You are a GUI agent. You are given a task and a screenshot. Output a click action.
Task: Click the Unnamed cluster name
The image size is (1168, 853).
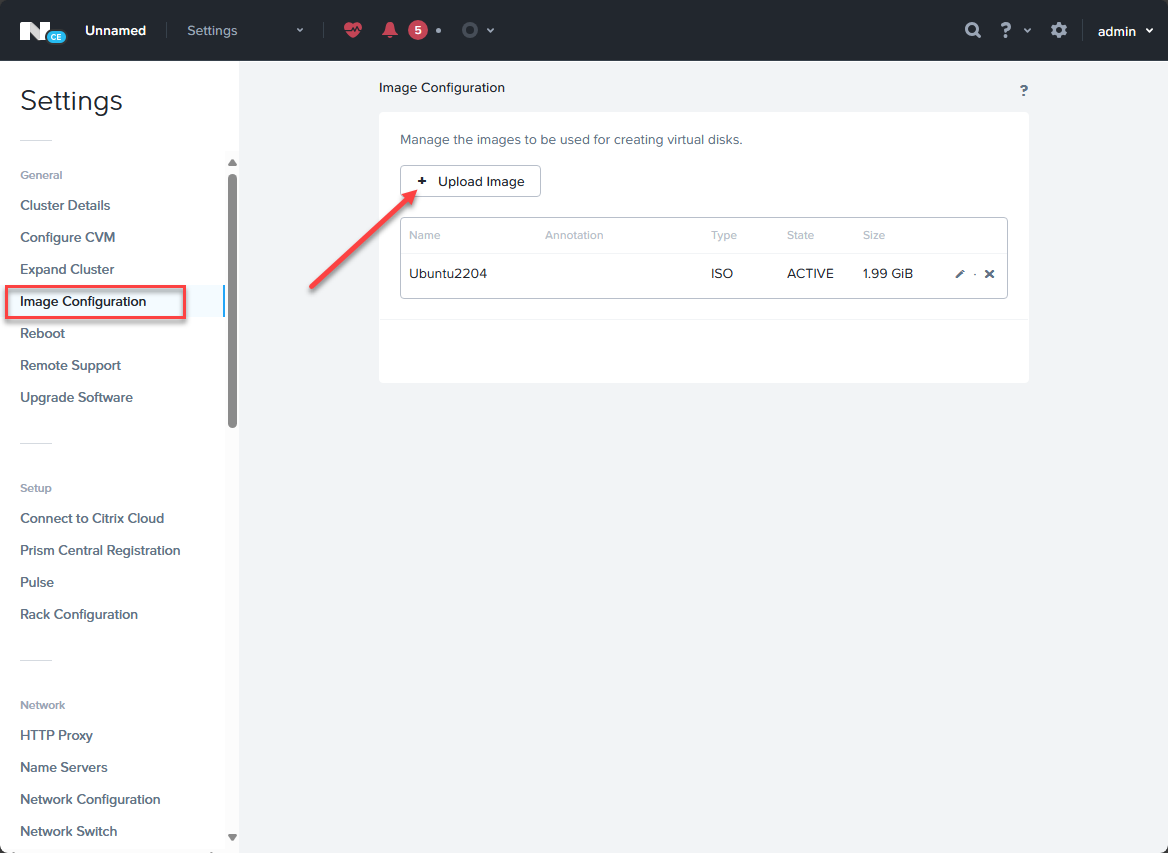[x=115, y=31]
